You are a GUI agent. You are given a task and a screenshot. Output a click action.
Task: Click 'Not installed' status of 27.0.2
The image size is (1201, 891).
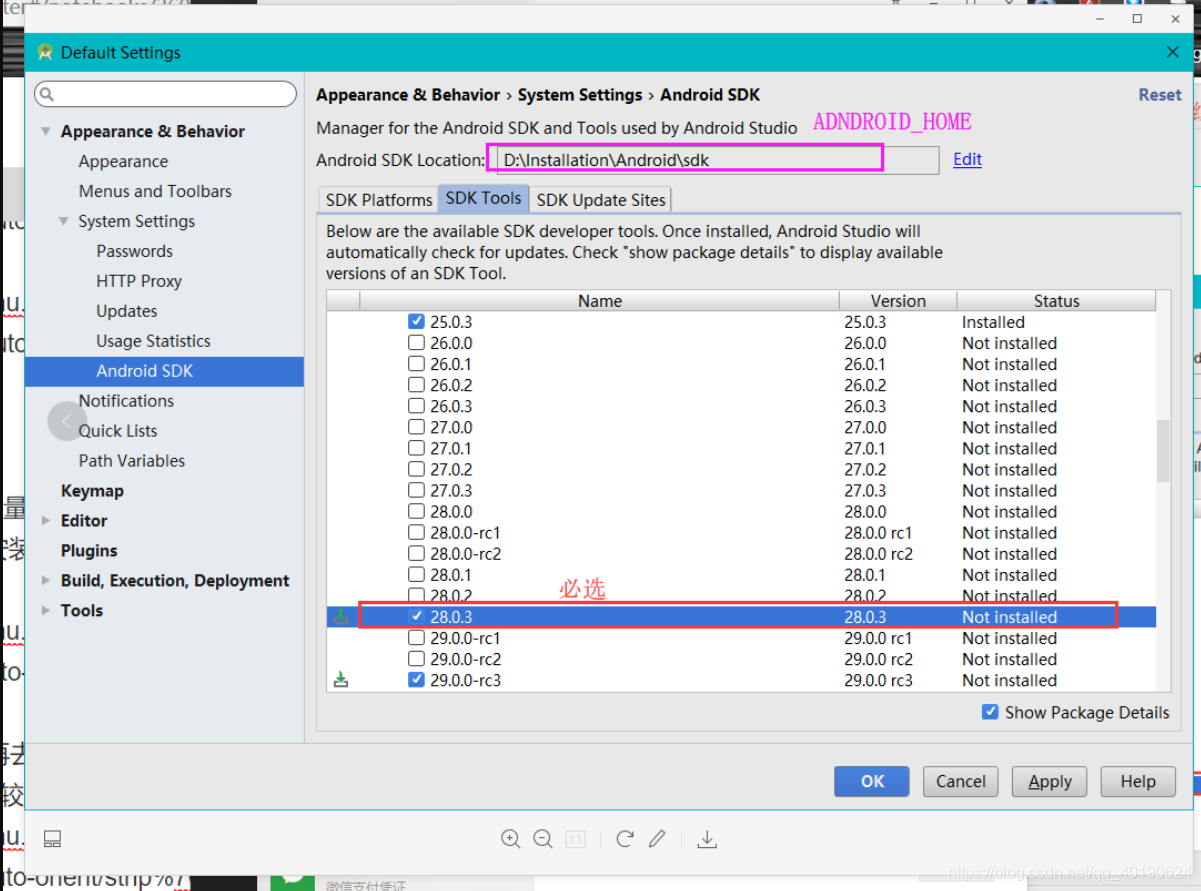click(1009, 469)
